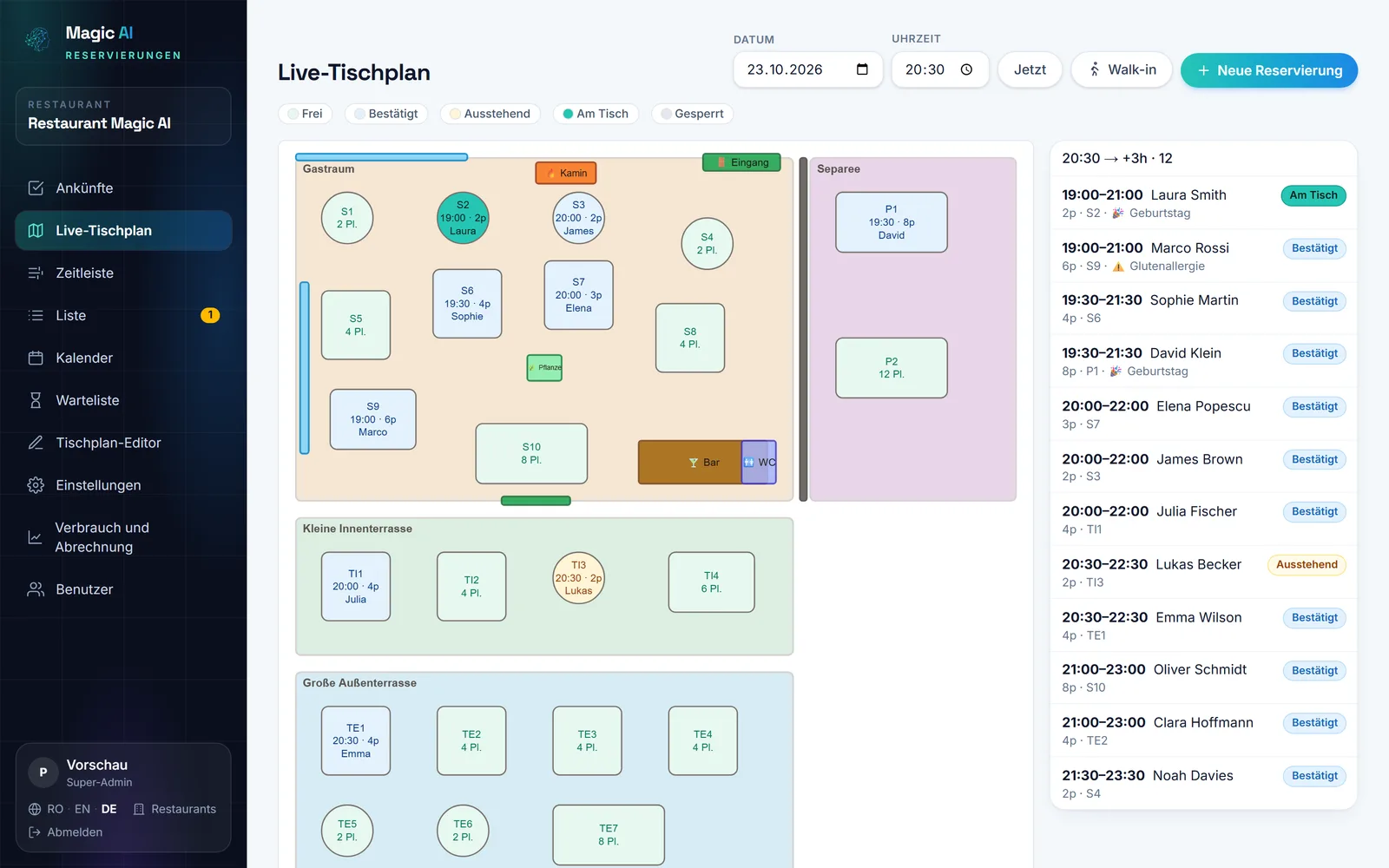The width and height of the screenshot is (1389, 868).
Task: Click the Jetzt button
Action: point(1030,69)
